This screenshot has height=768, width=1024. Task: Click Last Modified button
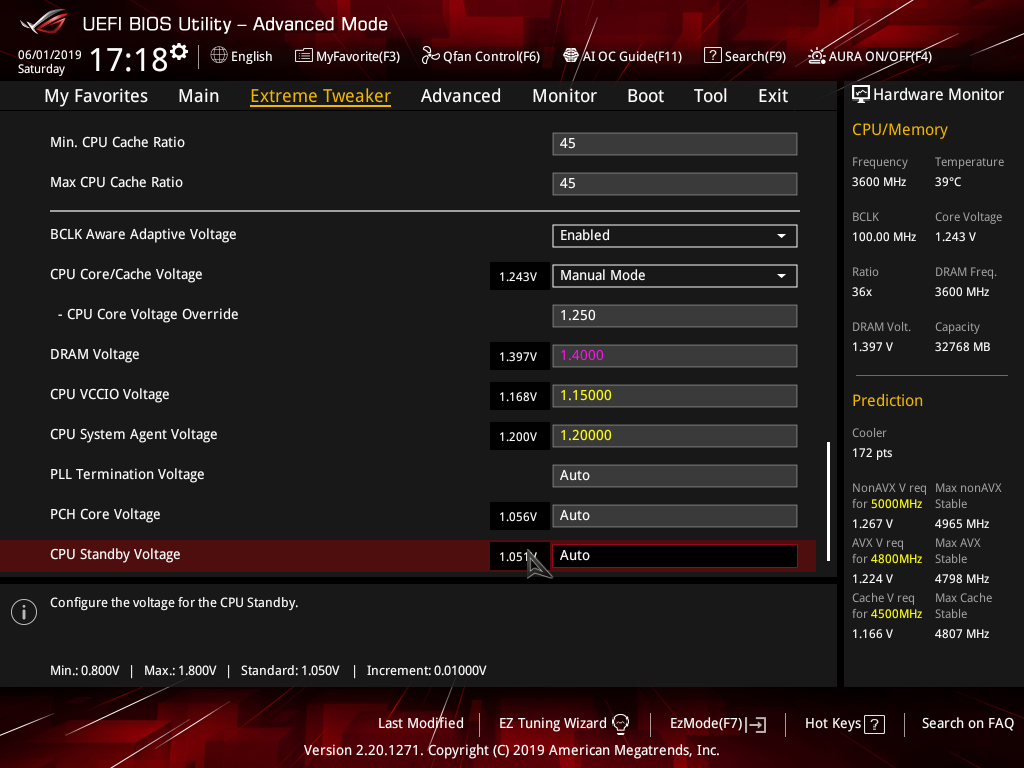[x=421, y=723]
